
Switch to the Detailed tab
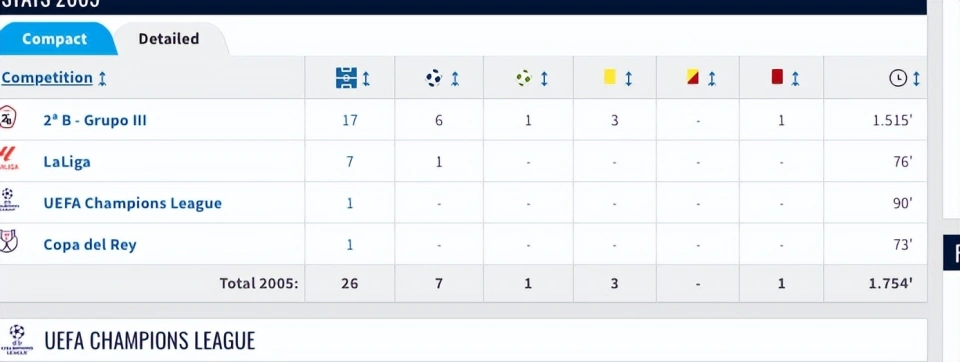(x=168, y=39)
